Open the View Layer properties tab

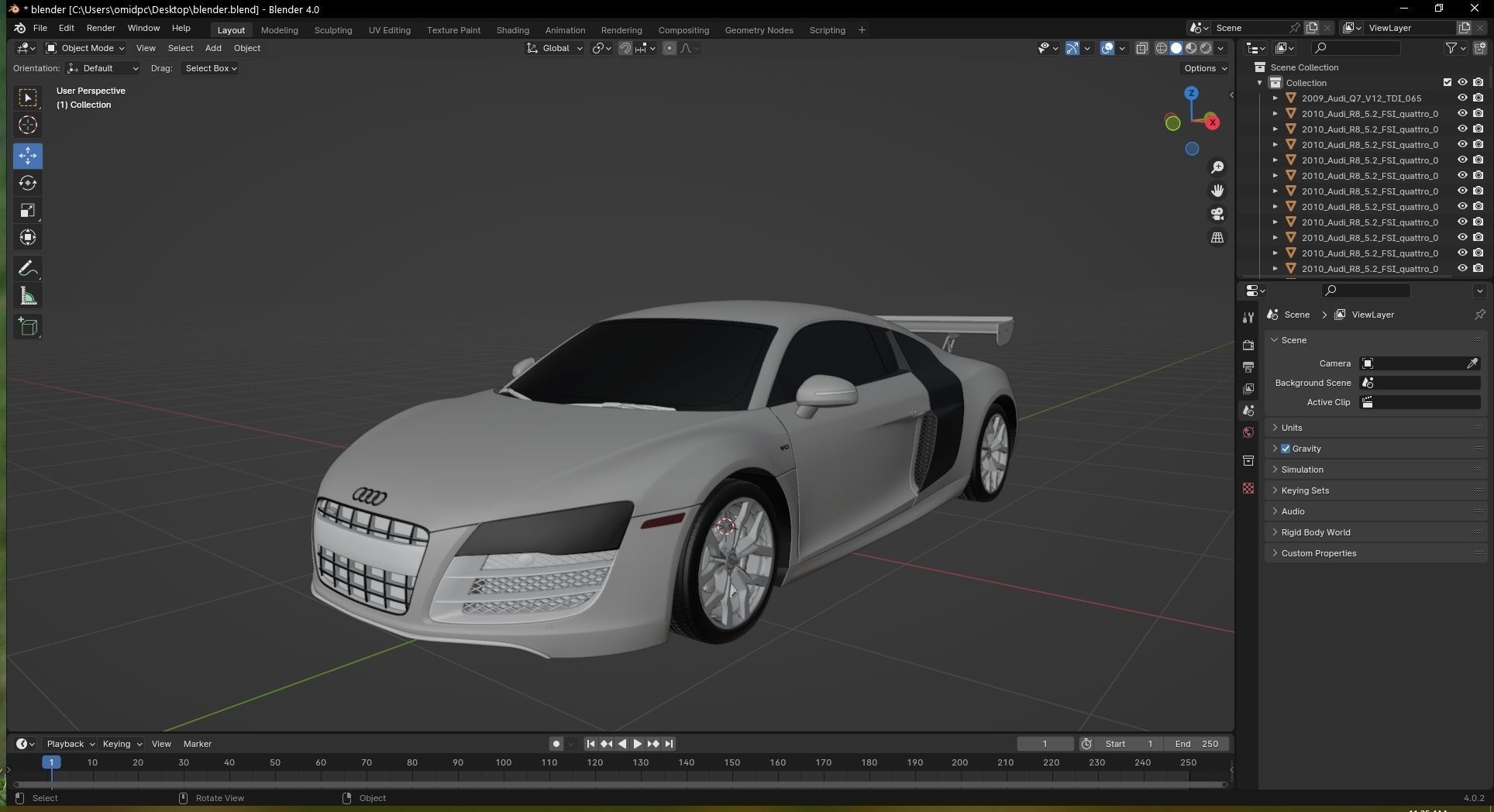click(1248, 389)
